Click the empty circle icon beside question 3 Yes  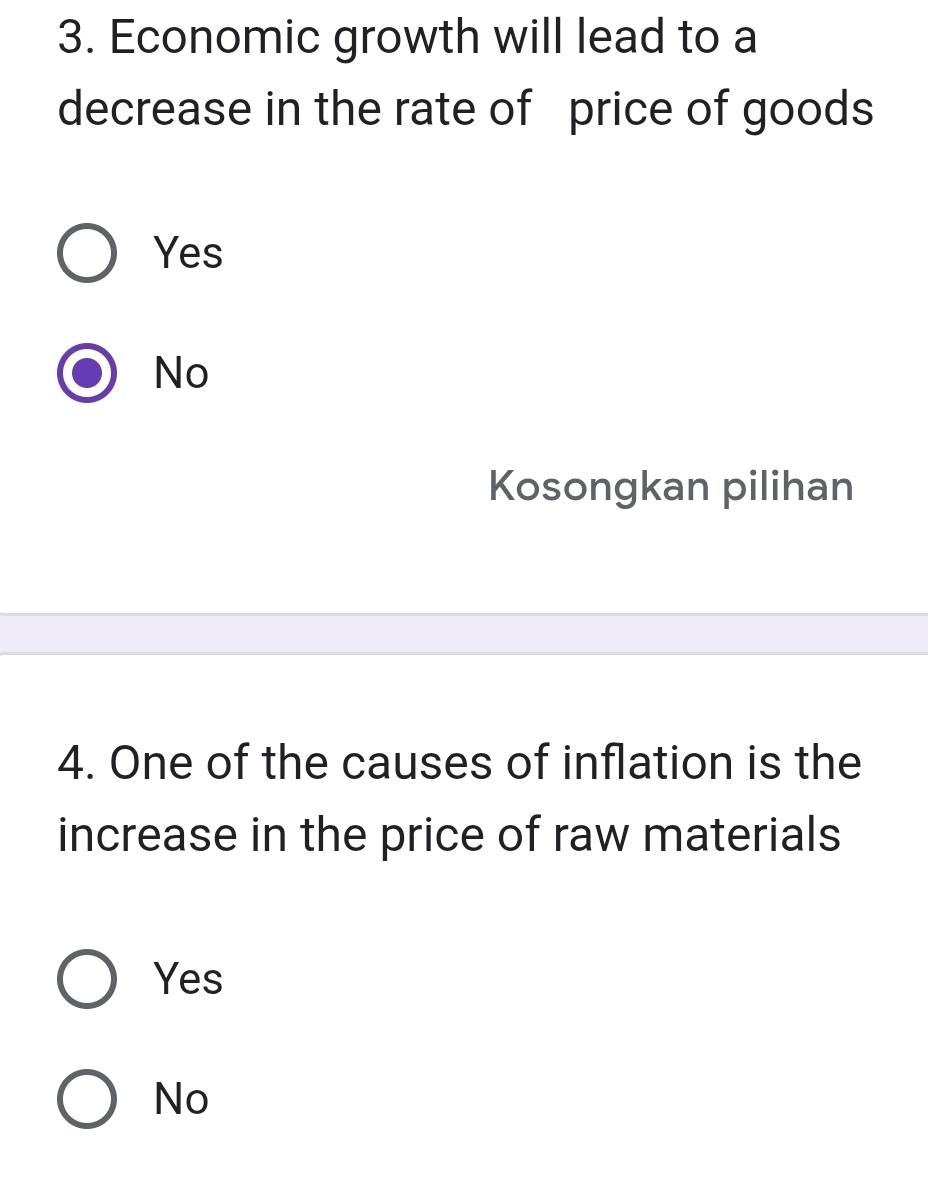pyautogui.click(x=87, y=253)
